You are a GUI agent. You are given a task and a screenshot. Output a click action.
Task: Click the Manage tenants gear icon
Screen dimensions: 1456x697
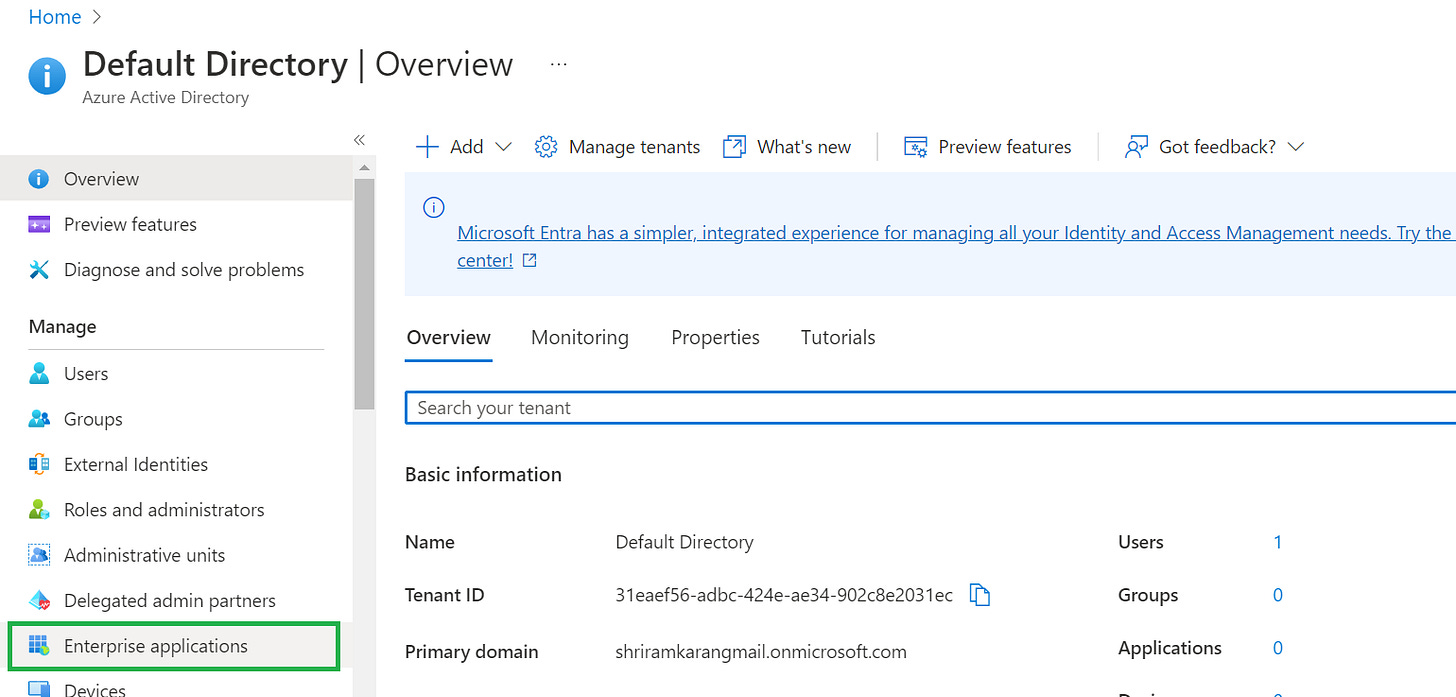click(546, 147)
